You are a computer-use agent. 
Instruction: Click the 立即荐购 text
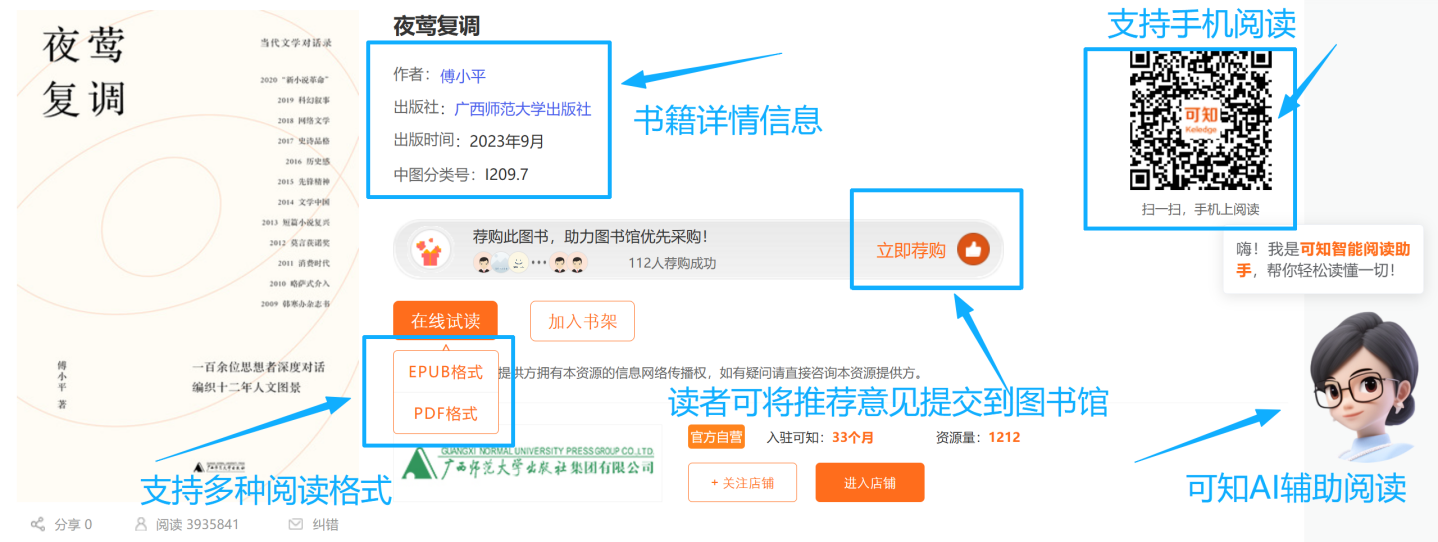coord(911,250)
